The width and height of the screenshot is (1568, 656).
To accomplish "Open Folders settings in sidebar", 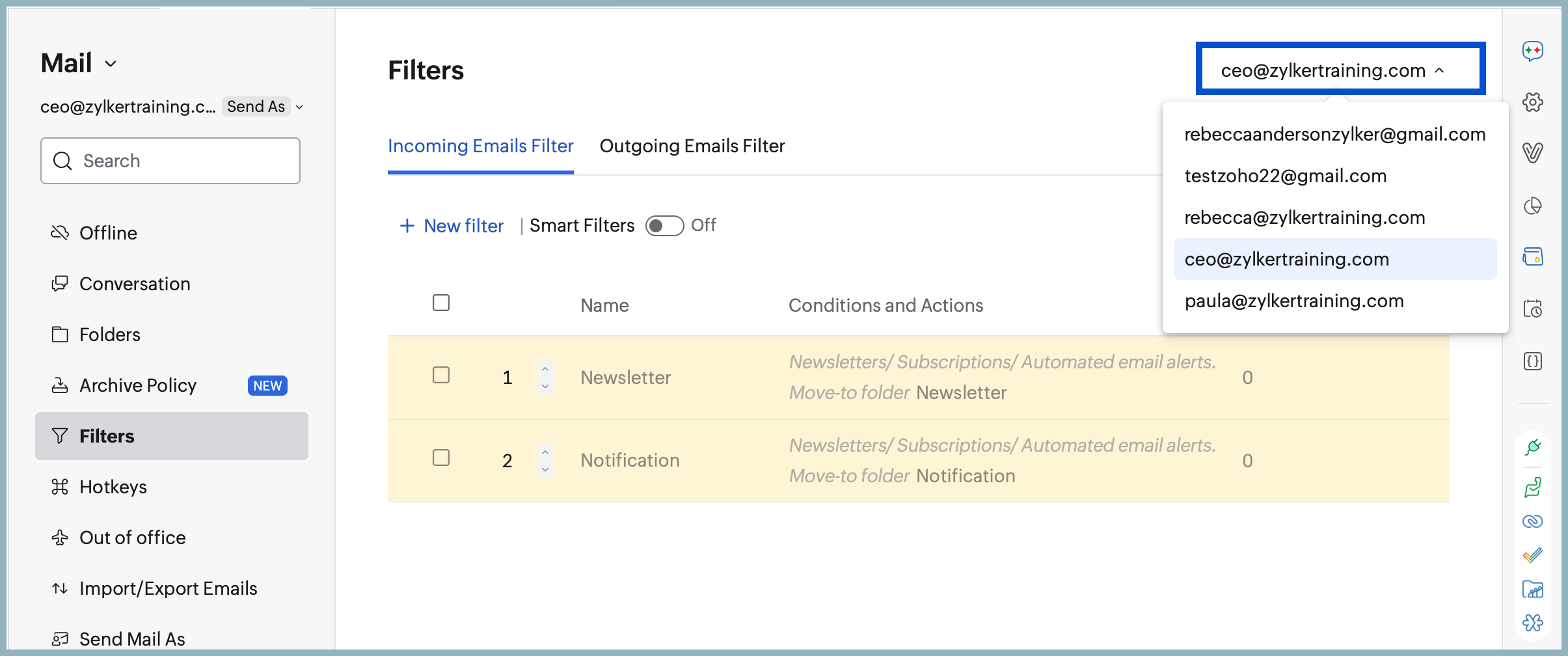I will tap(172, 335).
